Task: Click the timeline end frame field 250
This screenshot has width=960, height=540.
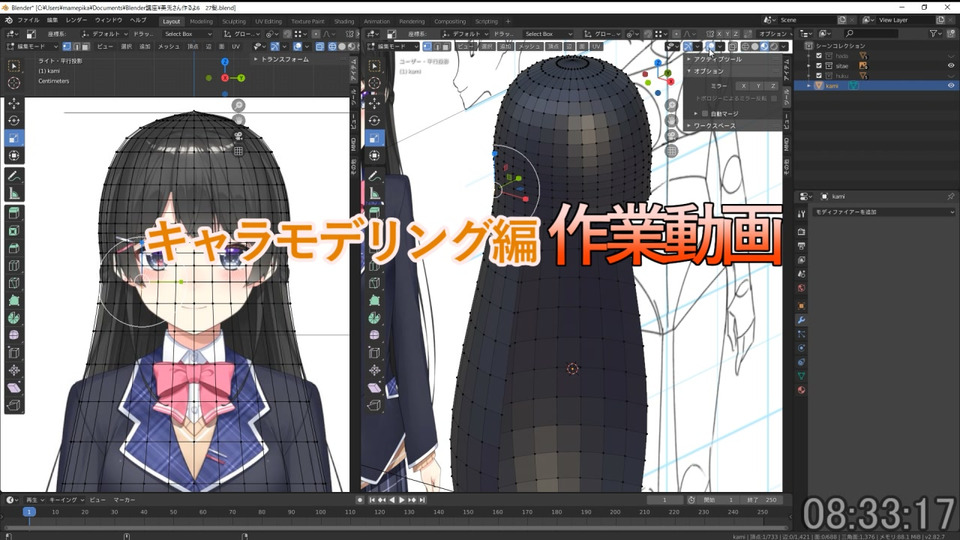Action: coord(763,500)
